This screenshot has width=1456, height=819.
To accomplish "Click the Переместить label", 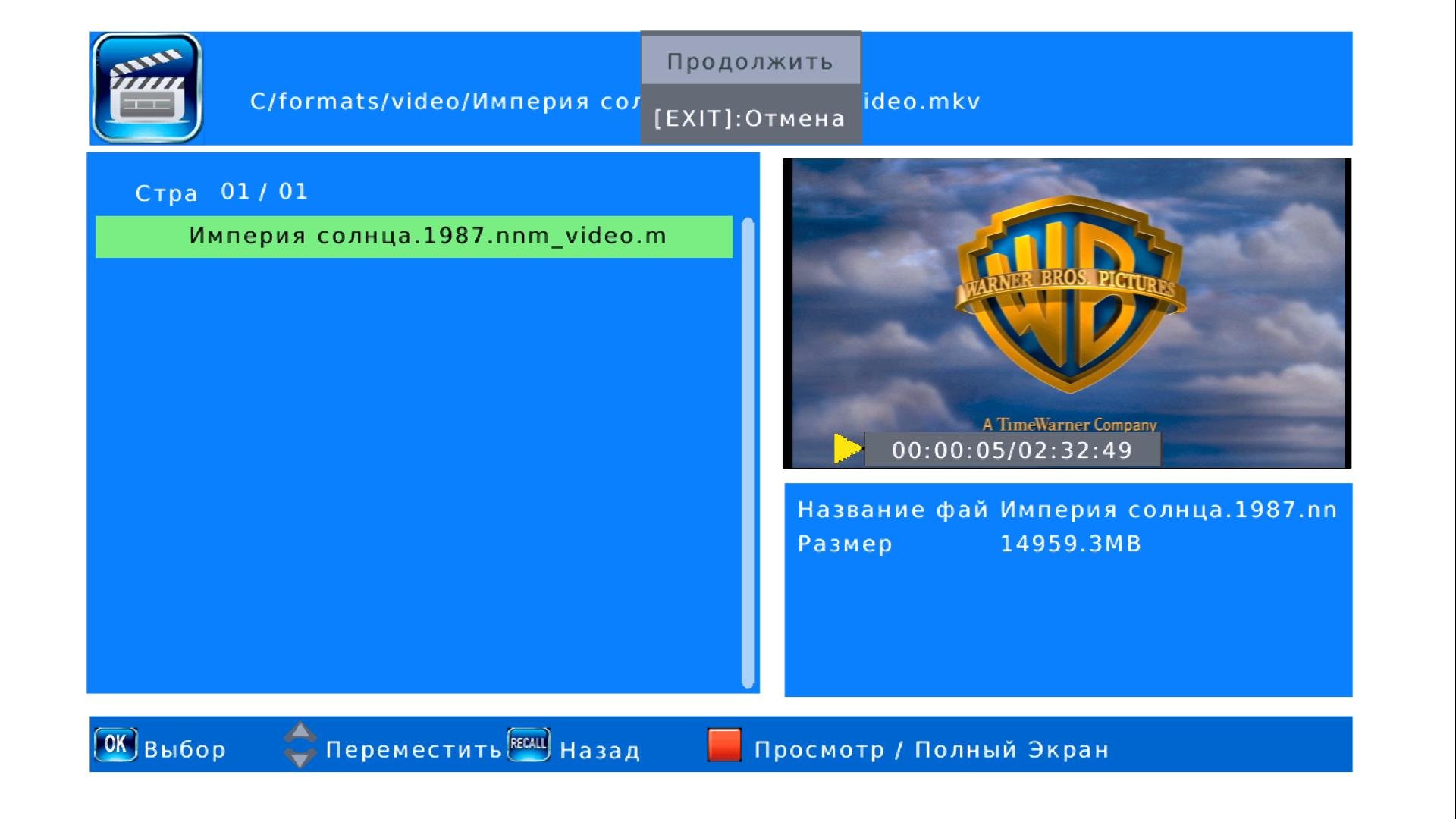I will (x=414, y=749).
